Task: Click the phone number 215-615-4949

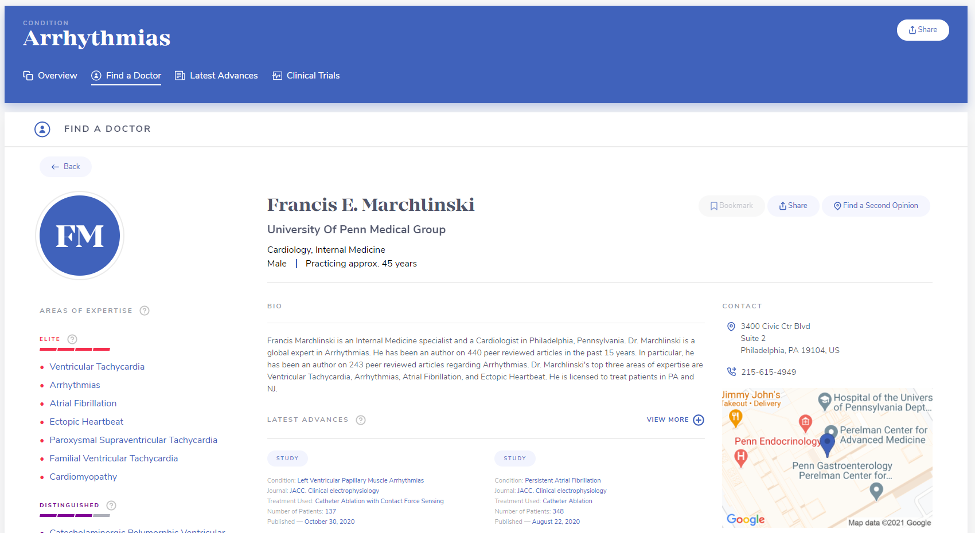Action: (x=768, y=372)
